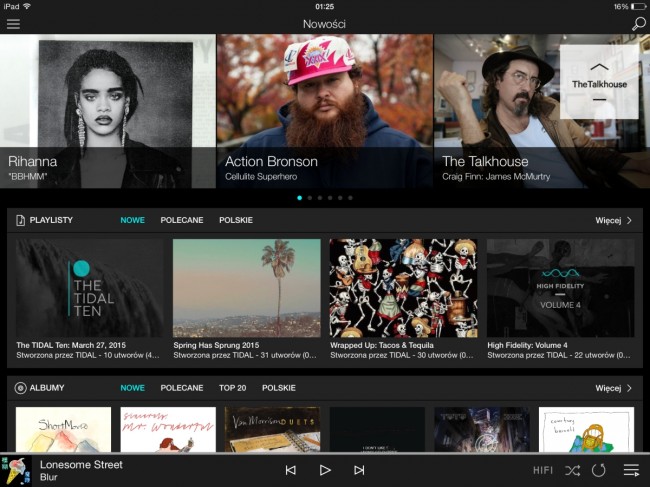The image size is (650, 487).
Task: Open High Fidelity: Volume 4 cover
Action: (x=560, y=288)
